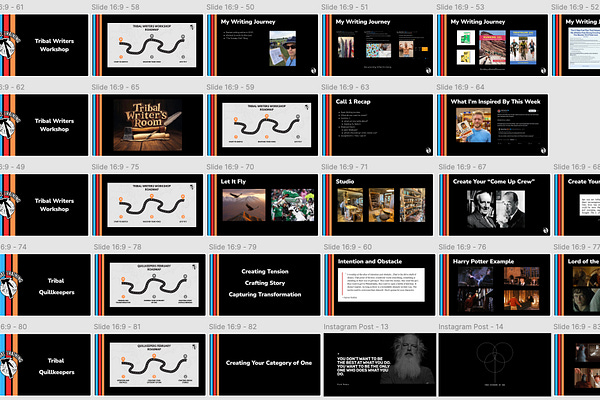
Task: Select the 'Slide 16:9 - 71' frame label
Action: click(x=344, y=167)
